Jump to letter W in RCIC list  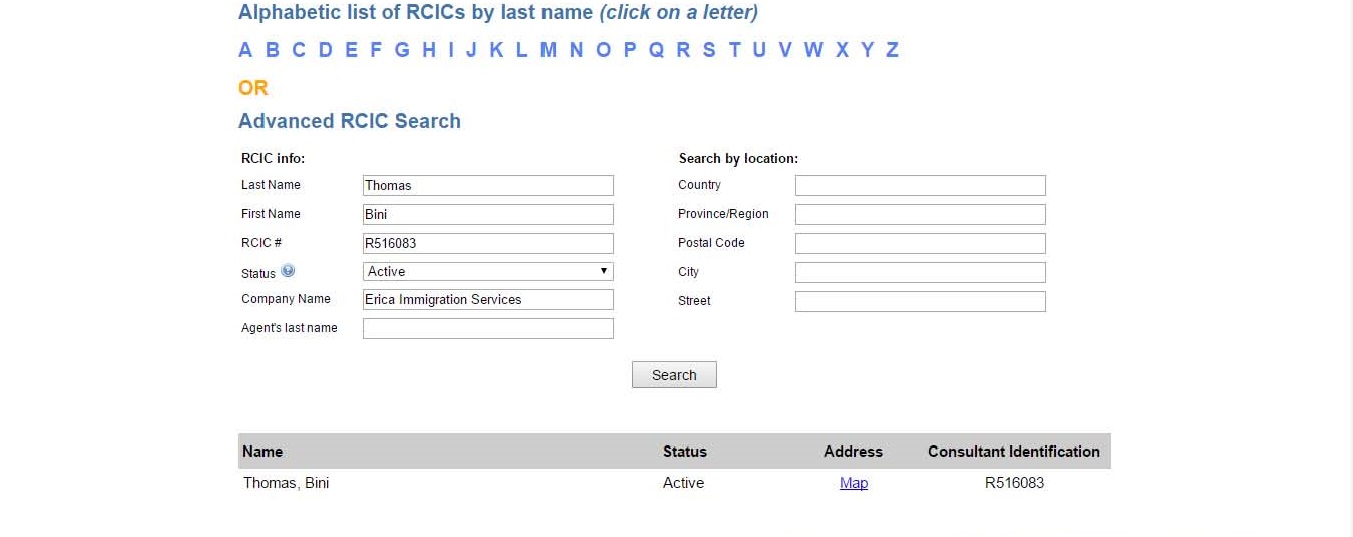813,50
